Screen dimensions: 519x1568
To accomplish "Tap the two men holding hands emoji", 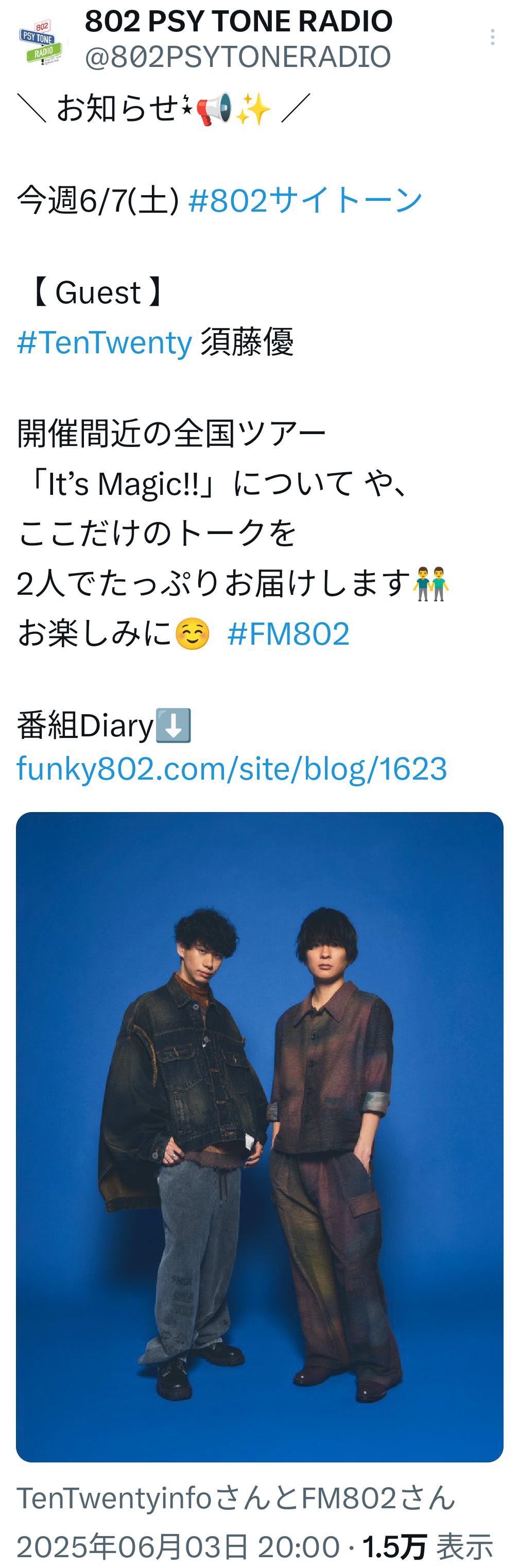I will coord(431,584).
